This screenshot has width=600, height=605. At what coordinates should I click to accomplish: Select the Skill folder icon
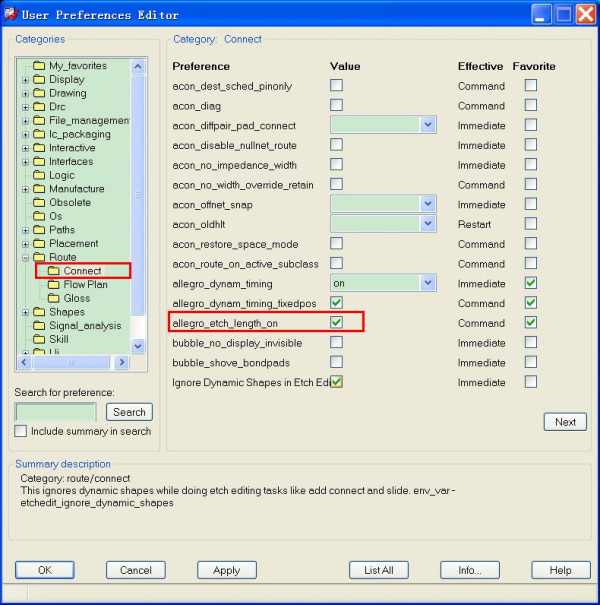(x=39, y=339)
